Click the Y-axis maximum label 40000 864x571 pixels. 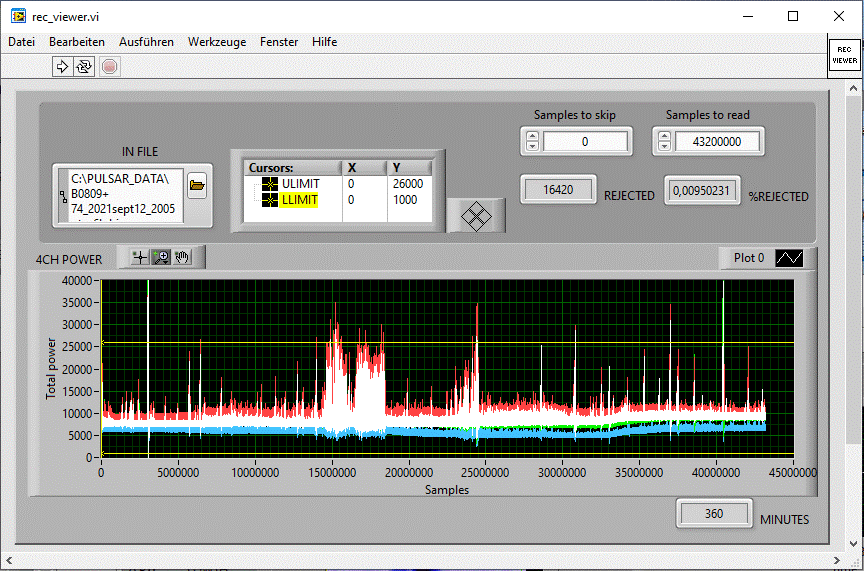click(77, 281)
